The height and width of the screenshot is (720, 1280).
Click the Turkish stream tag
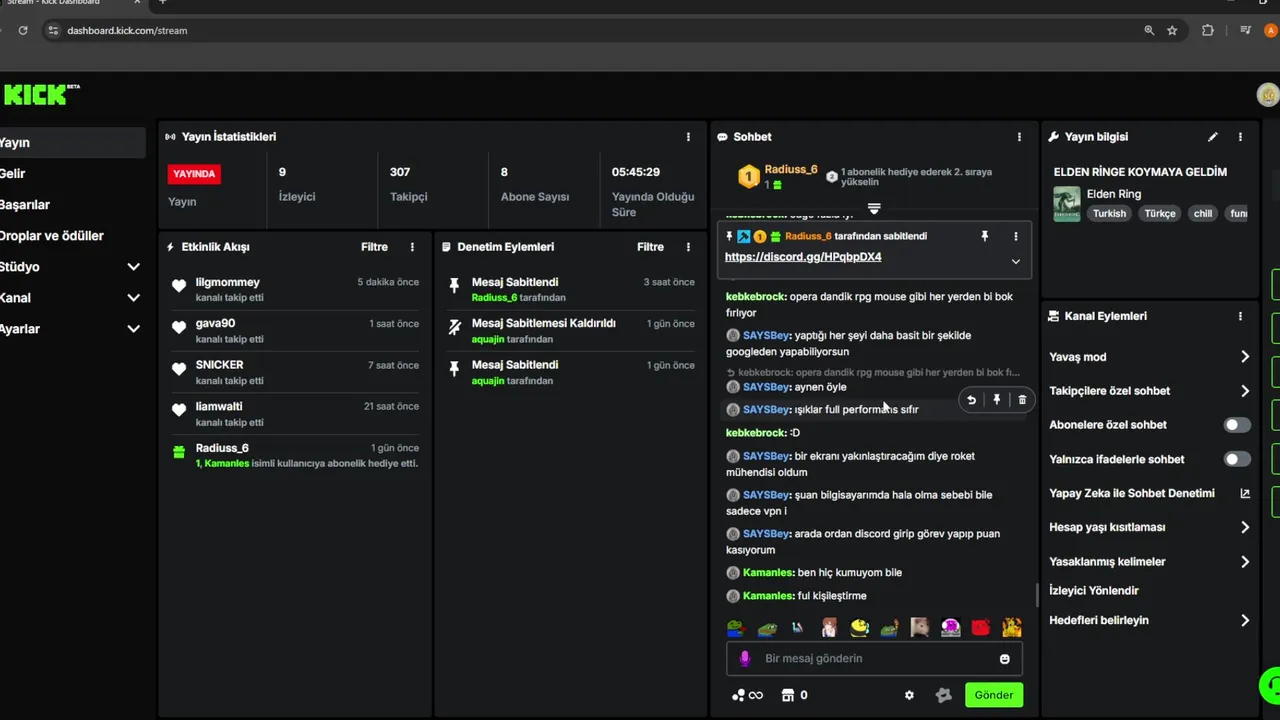[x=1109, y=213]
